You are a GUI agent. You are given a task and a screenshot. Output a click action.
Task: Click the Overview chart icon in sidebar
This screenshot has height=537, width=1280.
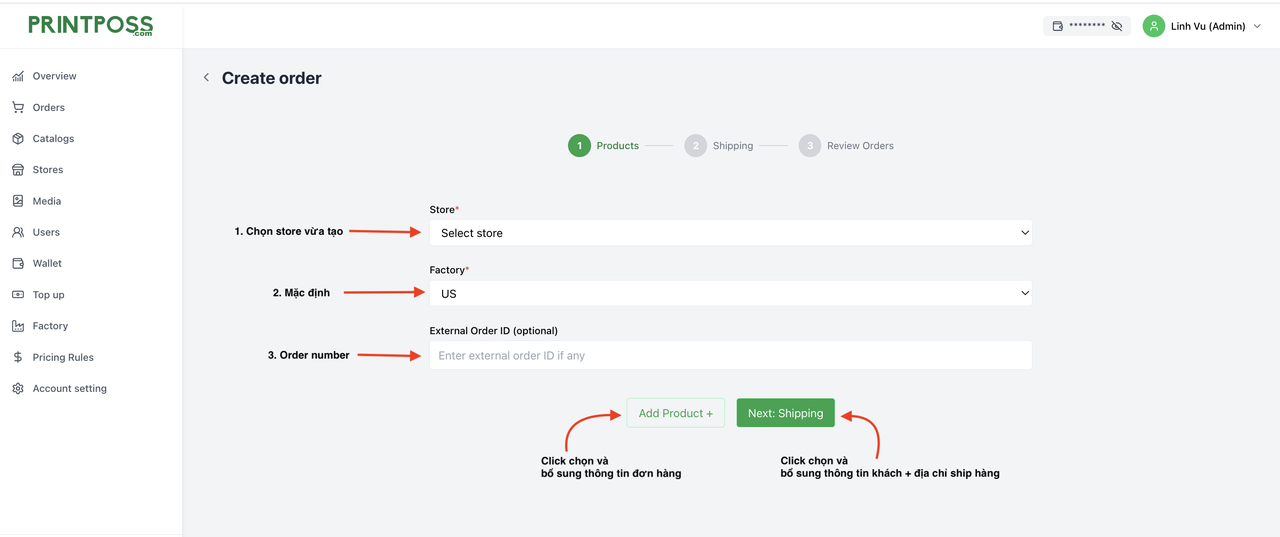(x=18, y=76)
